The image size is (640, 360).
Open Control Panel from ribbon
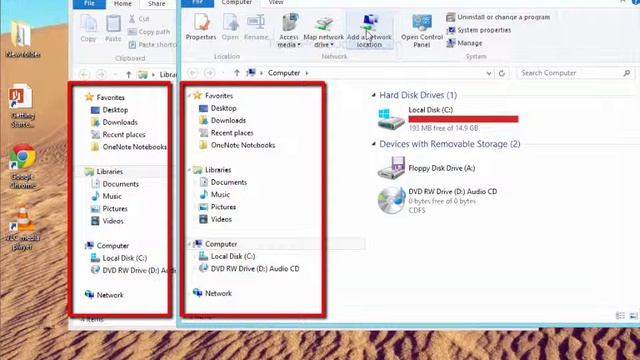422,30
